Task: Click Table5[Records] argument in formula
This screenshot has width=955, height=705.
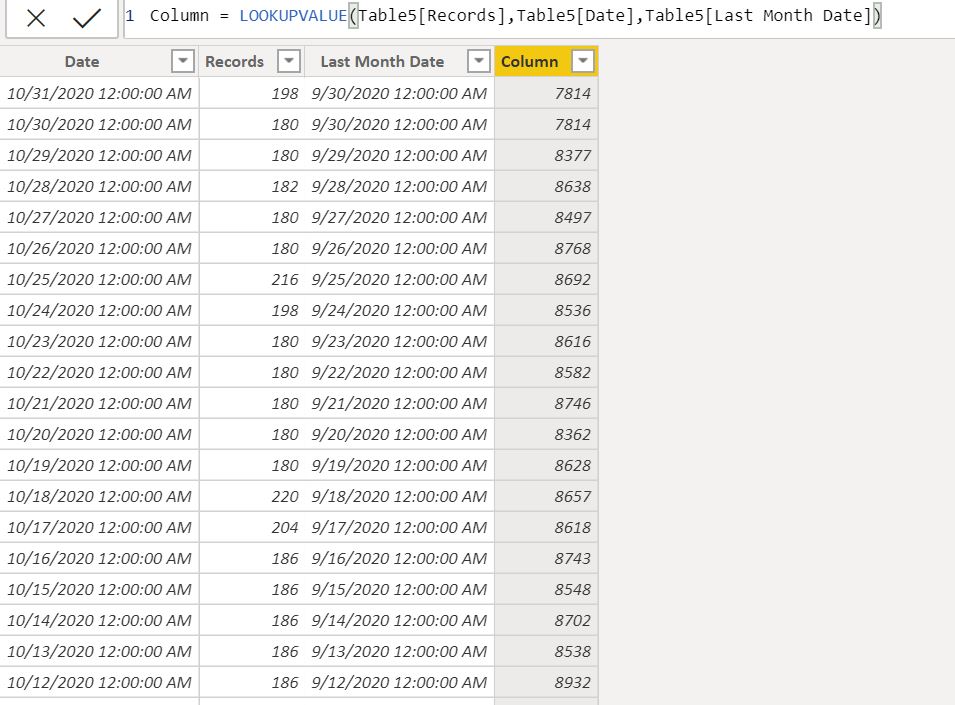Action: coord(432,15)
